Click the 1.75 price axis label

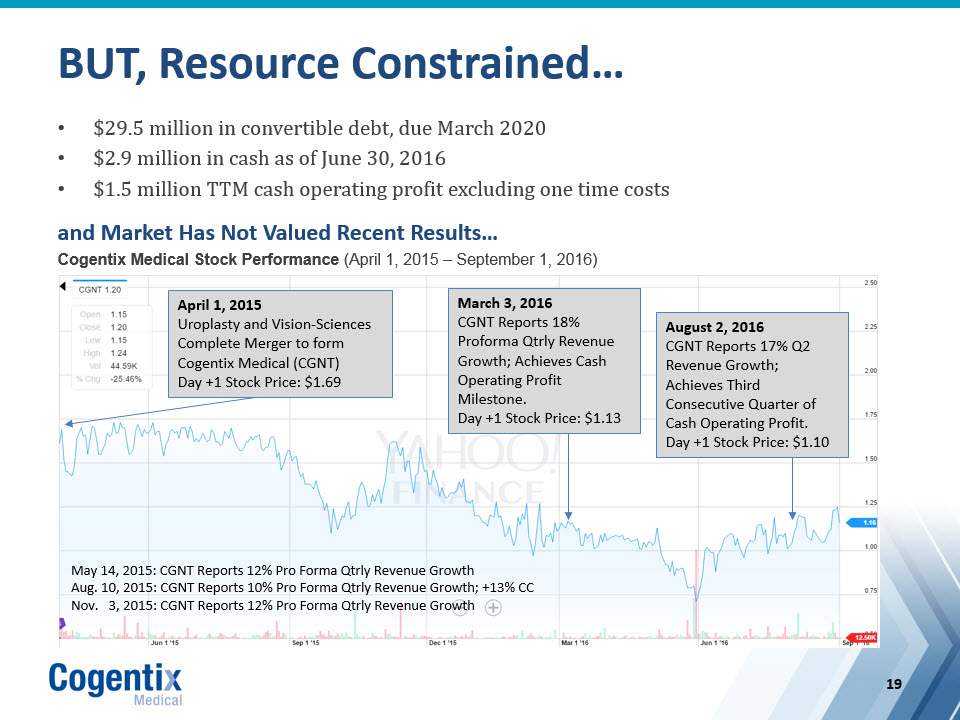pyautogui.click(x=871, y=414)
